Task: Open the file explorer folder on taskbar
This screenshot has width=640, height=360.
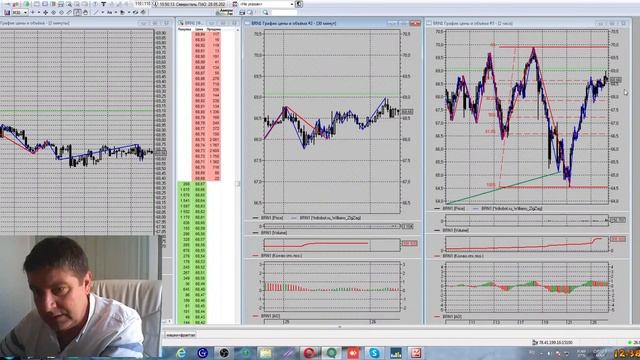Action: pos(266,353)
